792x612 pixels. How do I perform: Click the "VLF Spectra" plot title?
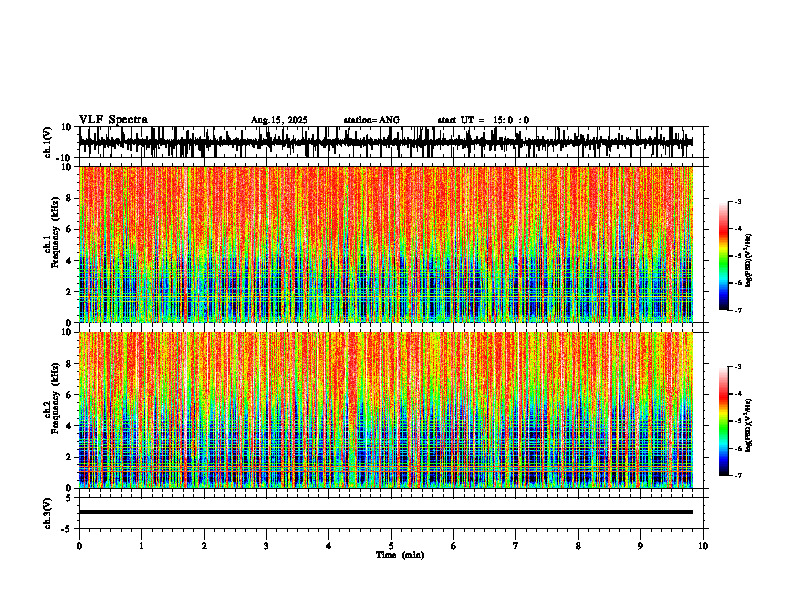113,120
